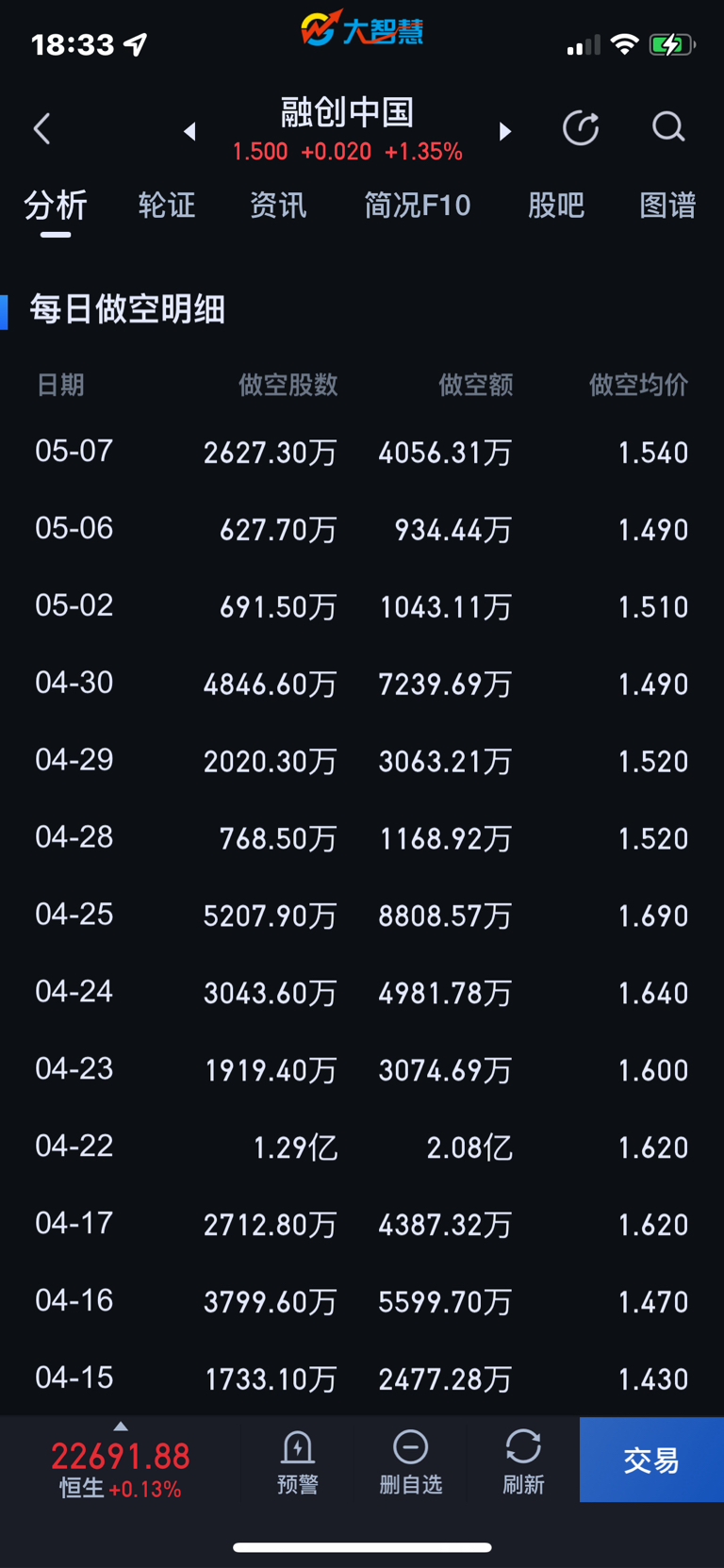The height and width of the screenshot is (1568, 724).
Task: Go to previous stock with left triangle
Action: 189,131
